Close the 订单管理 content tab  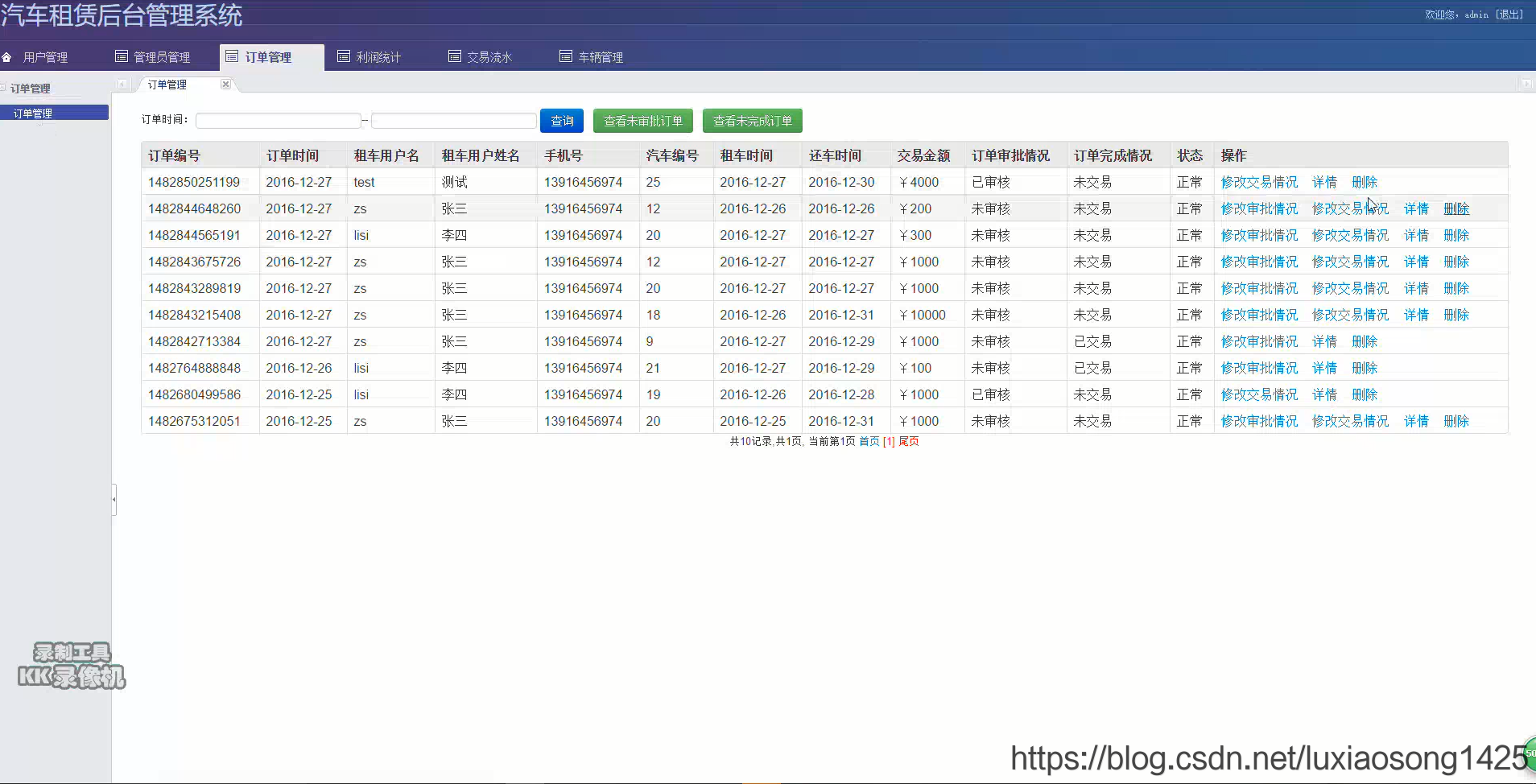pyautogui.click(x=226, y=85)
